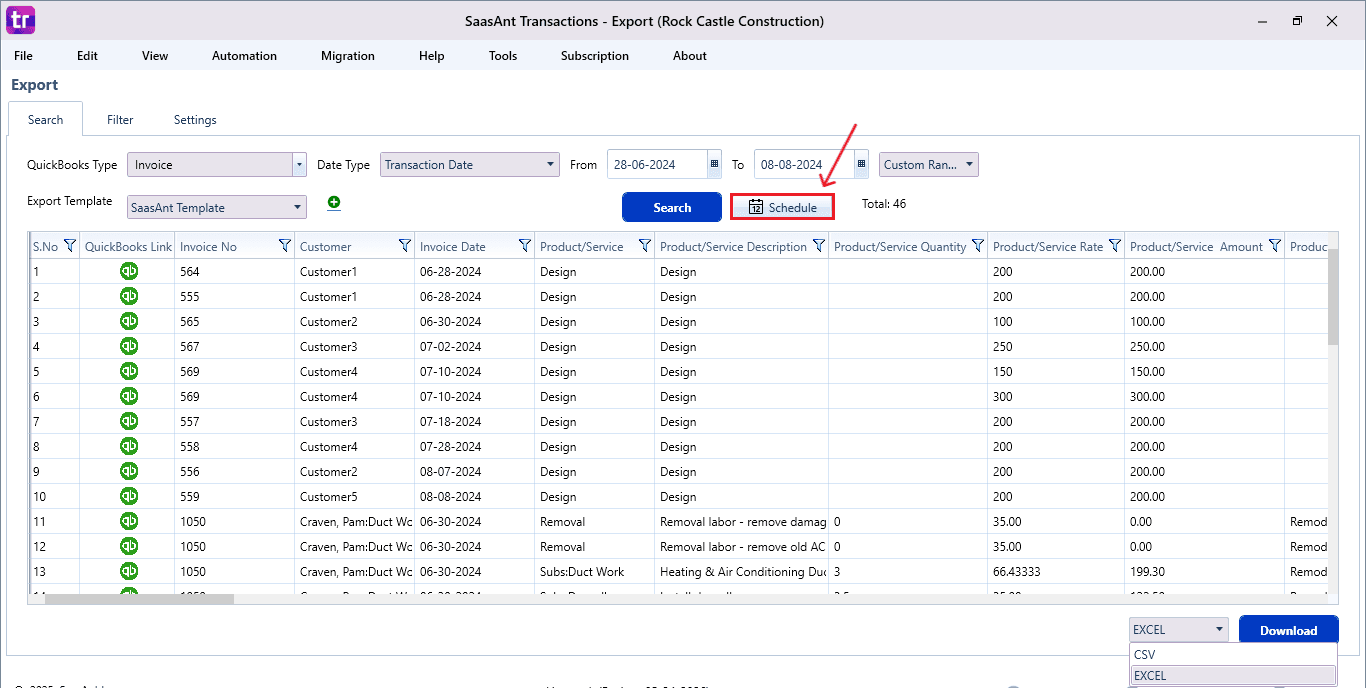The image size is (1366, 688).
Task: Click the Download button
Action: point(1288,630)
